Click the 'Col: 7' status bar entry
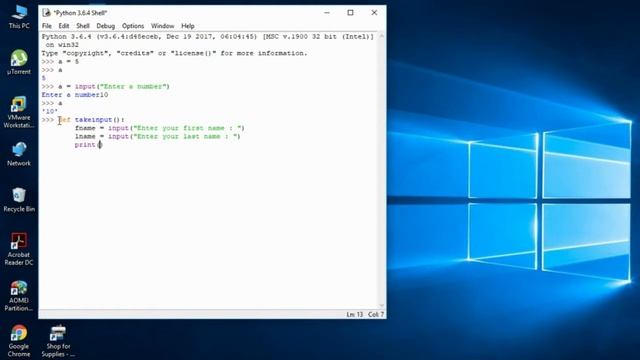640x360 pixels. [x=376, y=314]
